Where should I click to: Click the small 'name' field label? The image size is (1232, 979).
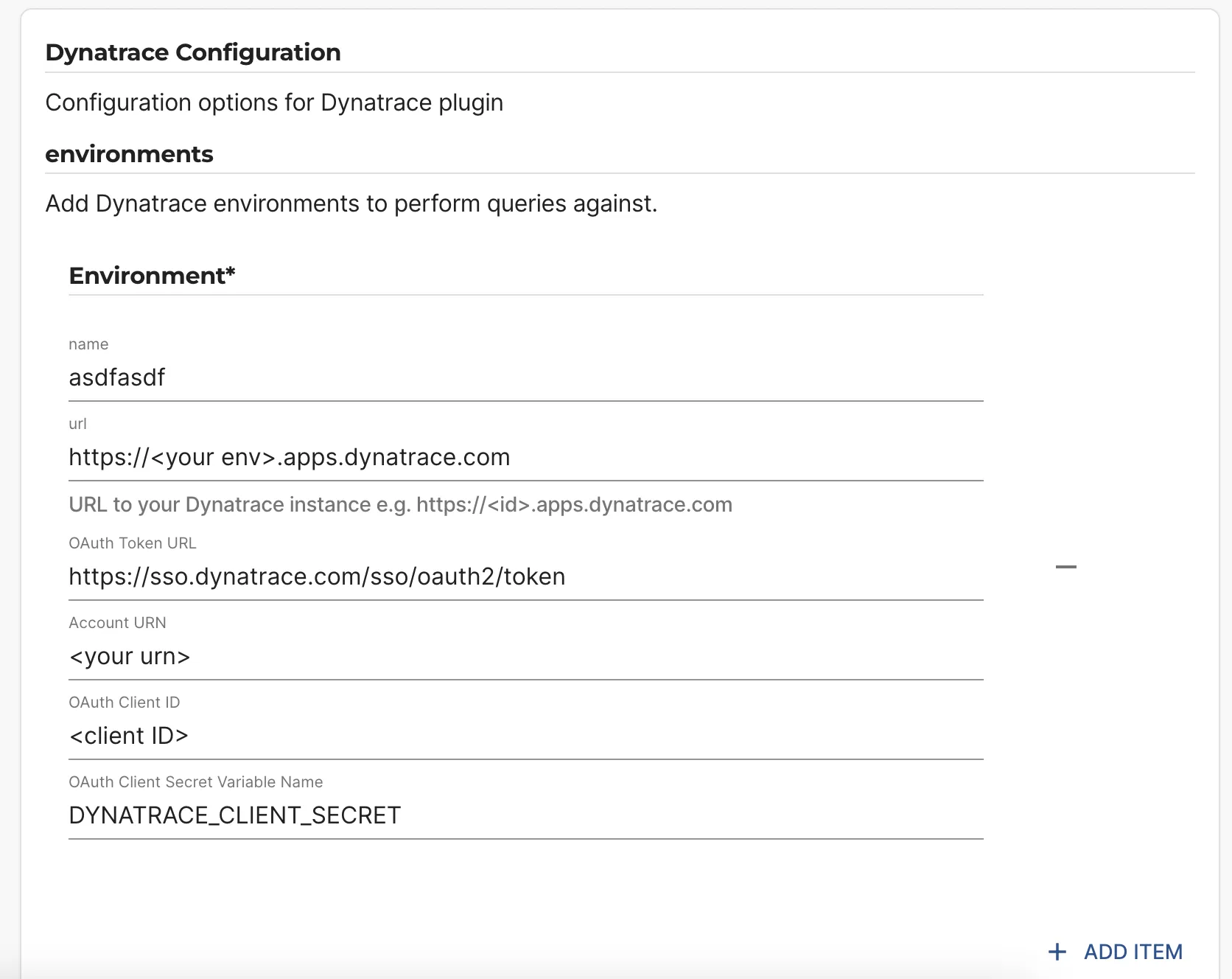[x=88, y=344]
